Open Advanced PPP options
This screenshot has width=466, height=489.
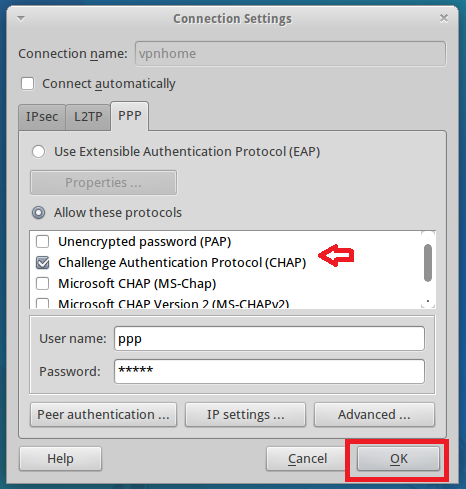[x=374, y=415]
